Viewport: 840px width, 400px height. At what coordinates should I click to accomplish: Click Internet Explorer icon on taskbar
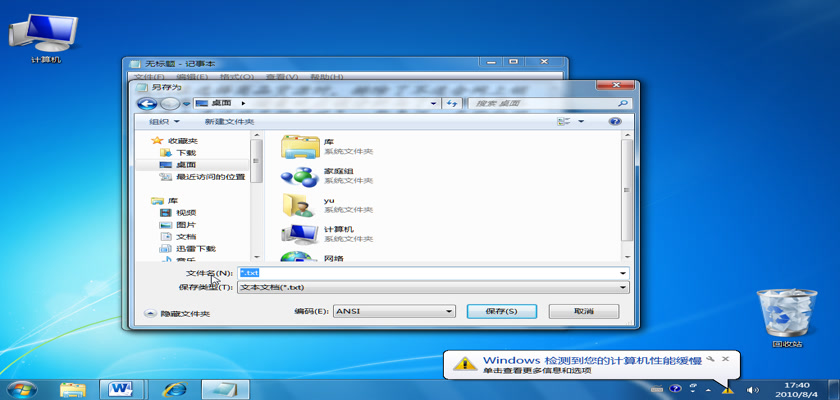tap(176, 388)
